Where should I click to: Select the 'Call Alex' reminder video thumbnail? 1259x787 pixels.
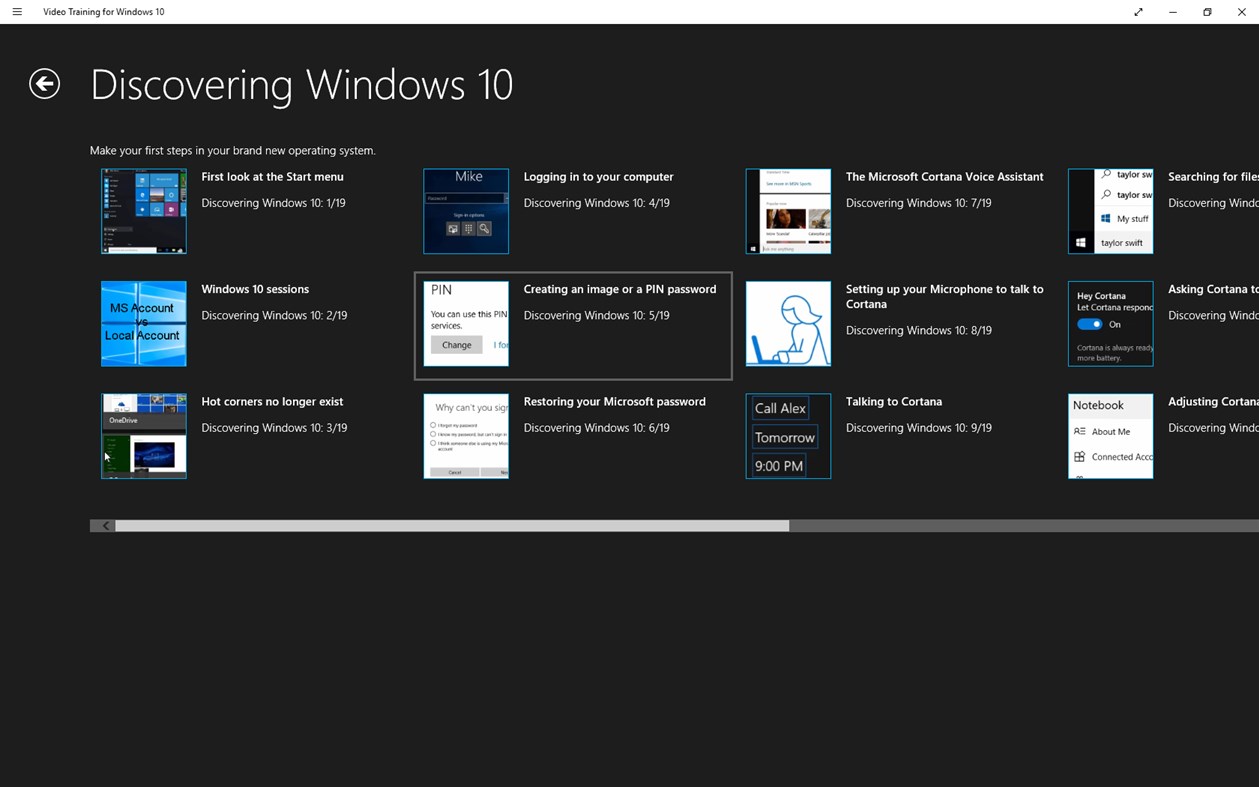point(788,436)
